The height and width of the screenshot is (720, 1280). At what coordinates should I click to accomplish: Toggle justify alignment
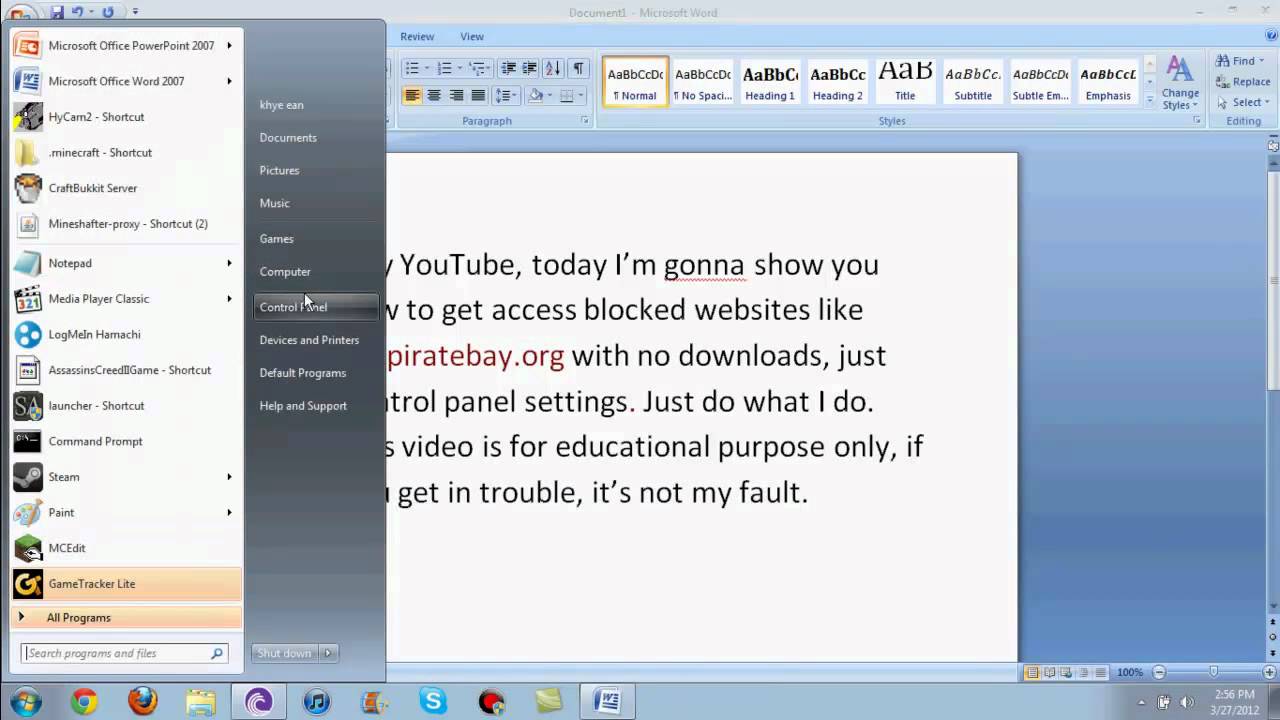(478, 96)
